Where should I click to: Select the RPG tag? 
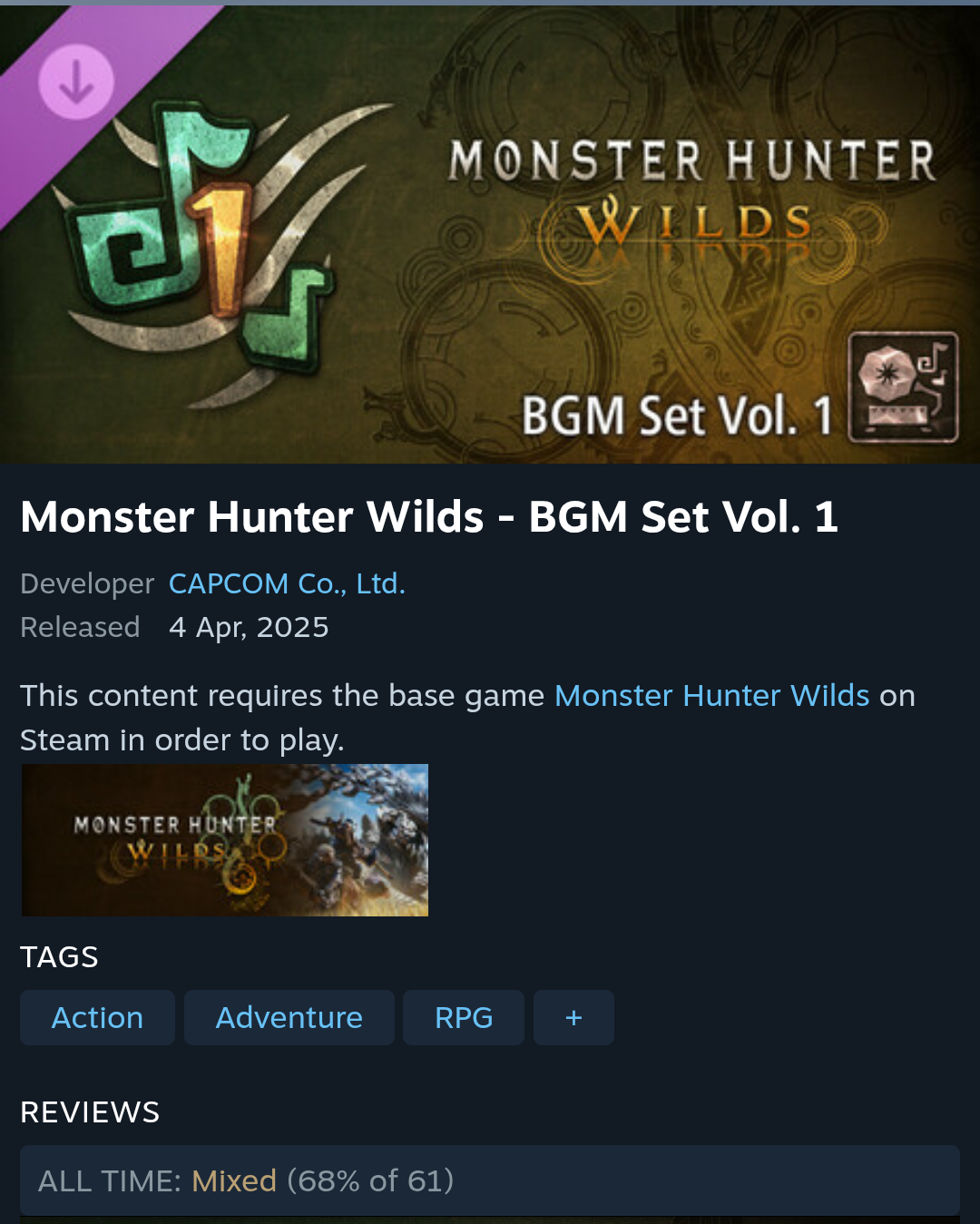pyautogui.click(x=464, y=1018)
